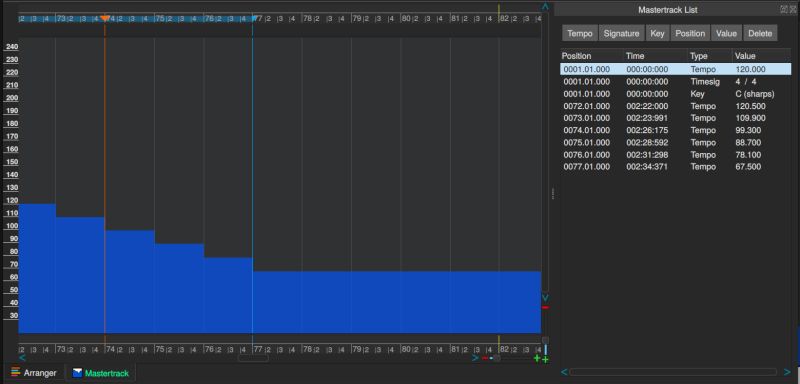Click time 002:34:371 in the list
The height and width of the screenshot is (384, 800).
click(x=647, y=167)
